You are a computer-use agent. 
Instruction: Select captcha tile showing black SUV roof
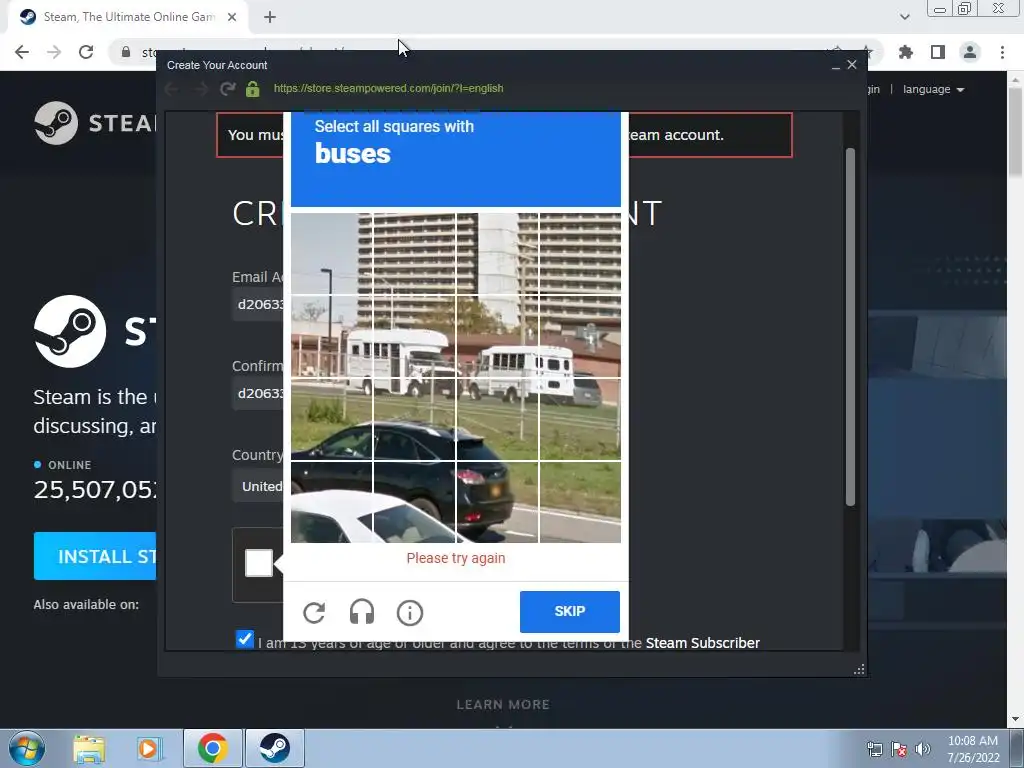pos(414,419)
